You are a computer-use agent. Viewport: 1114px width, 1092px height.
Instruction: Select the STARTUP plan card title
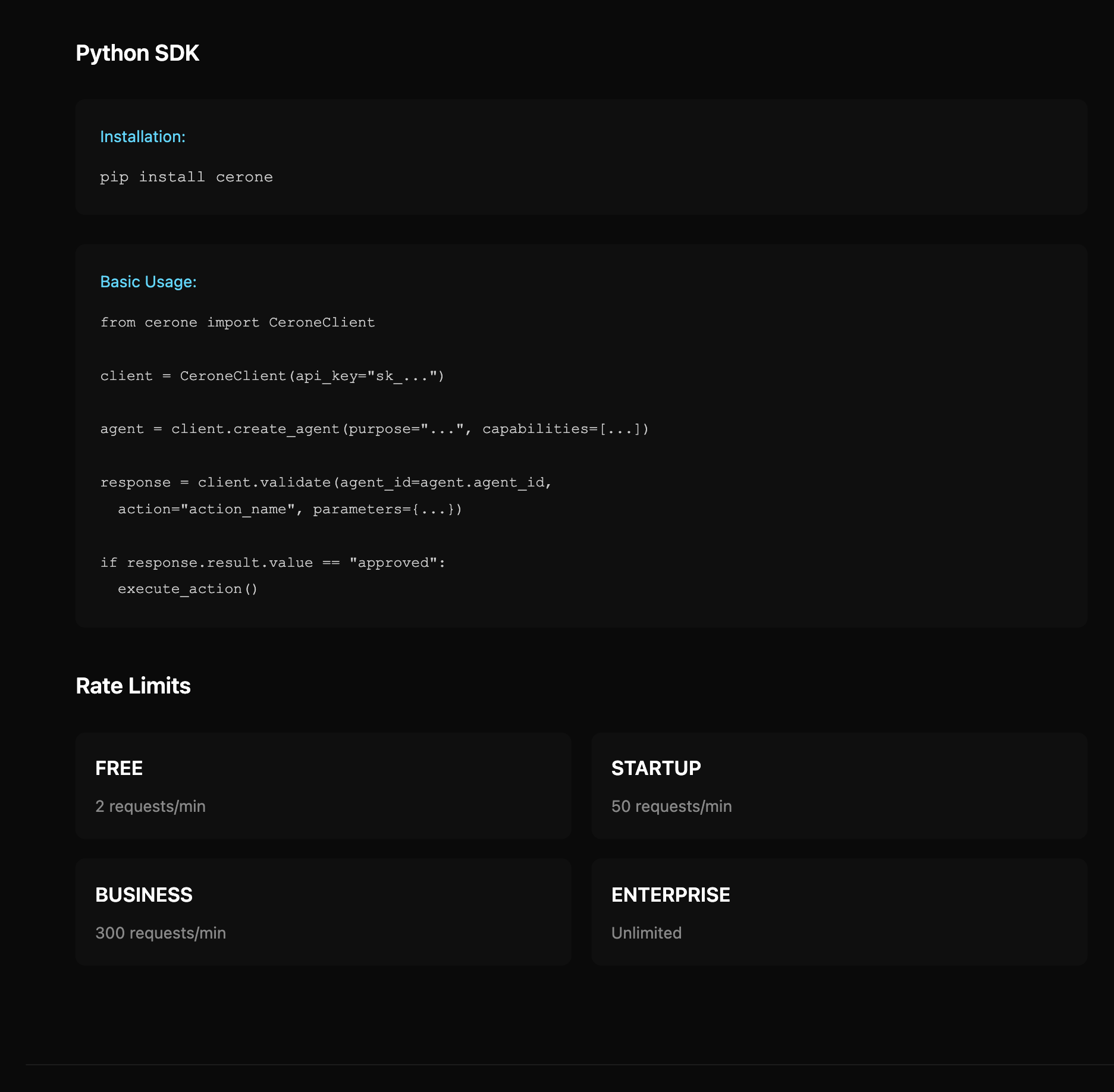pyautogui.click(x=656, y=768)
